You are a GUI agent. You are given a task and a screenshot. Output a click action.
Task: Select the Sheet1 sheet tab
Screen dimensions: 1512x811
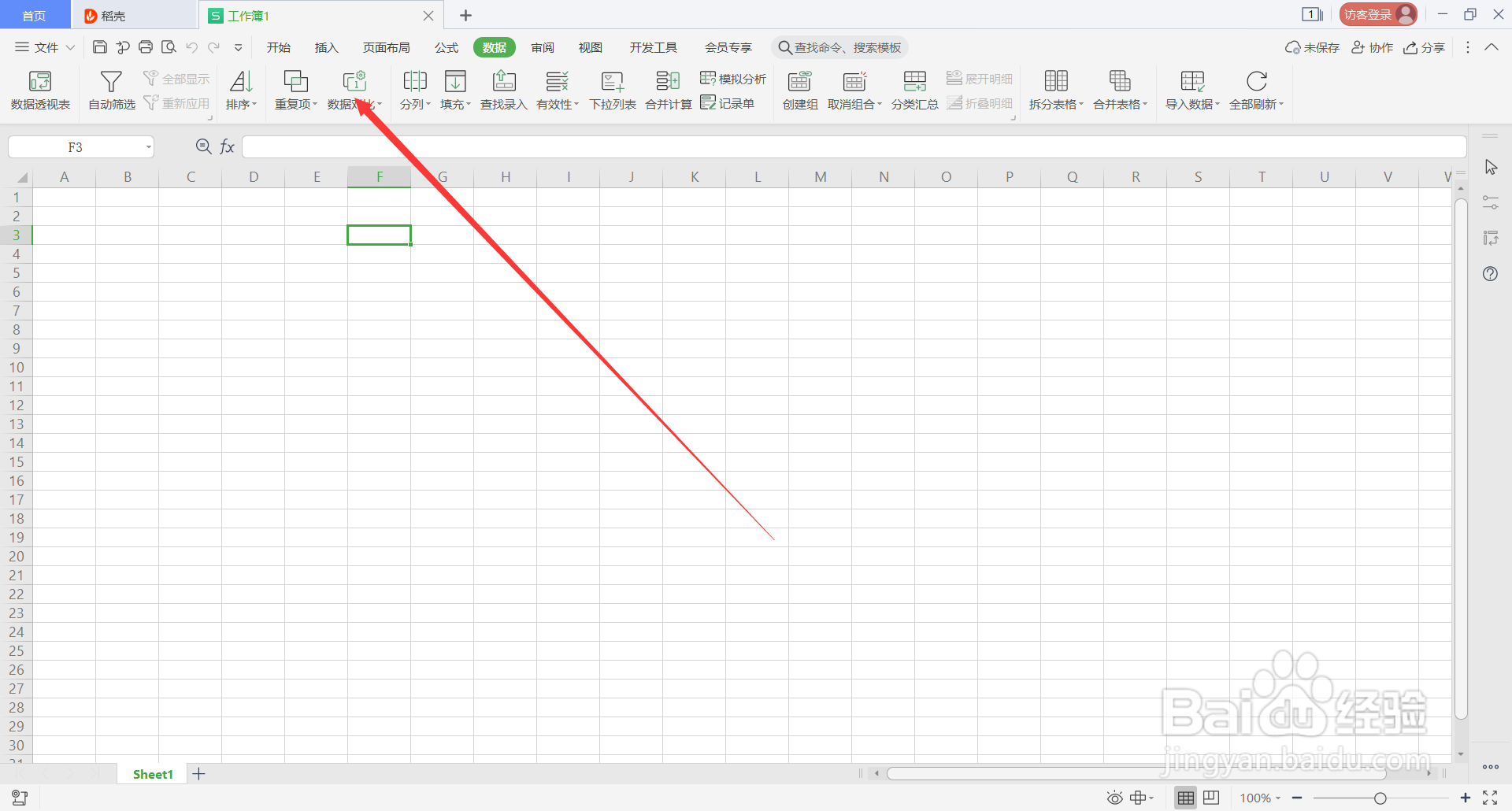click(x=153, y=774)
